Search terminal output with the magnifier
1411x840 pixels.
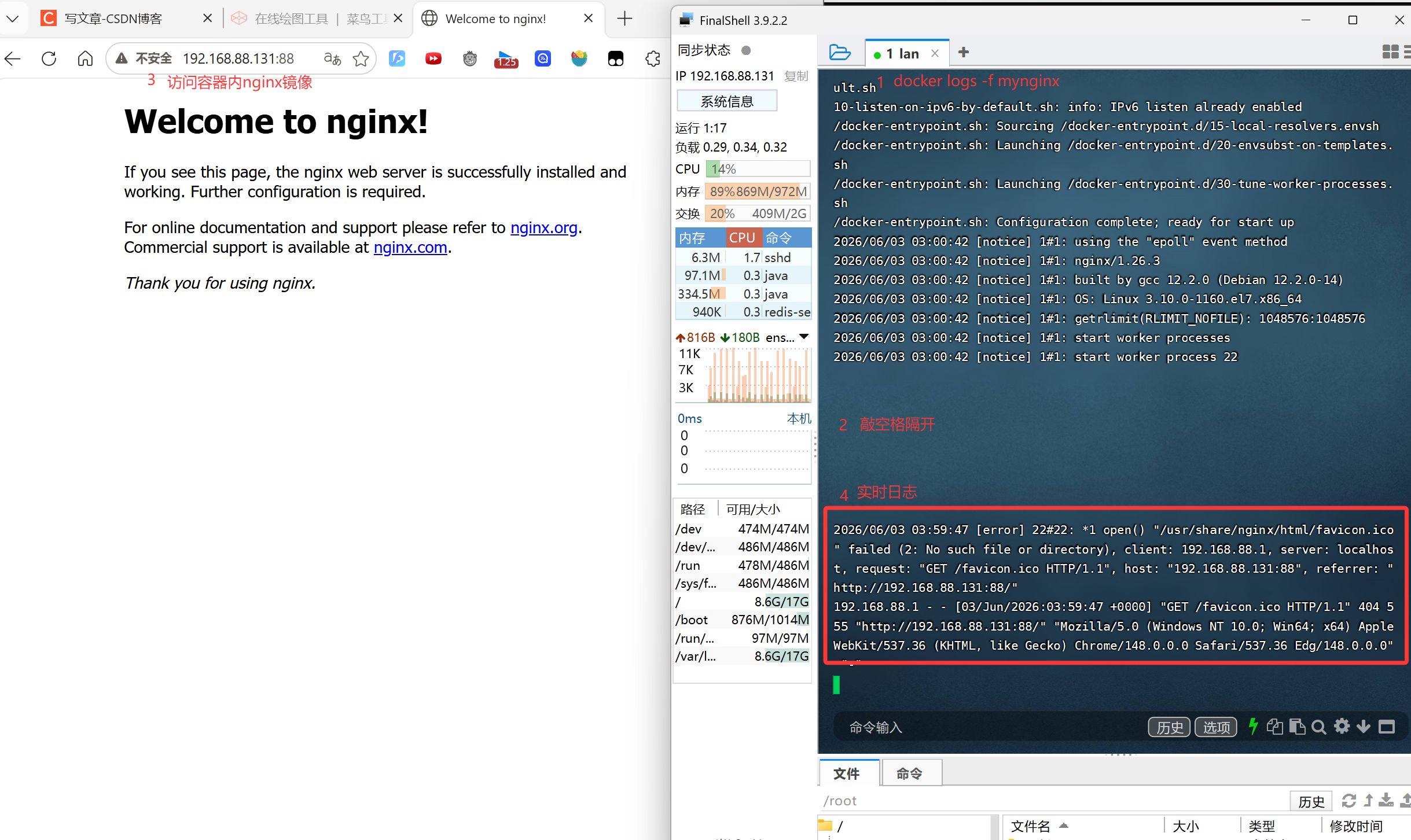(1319, 727)
